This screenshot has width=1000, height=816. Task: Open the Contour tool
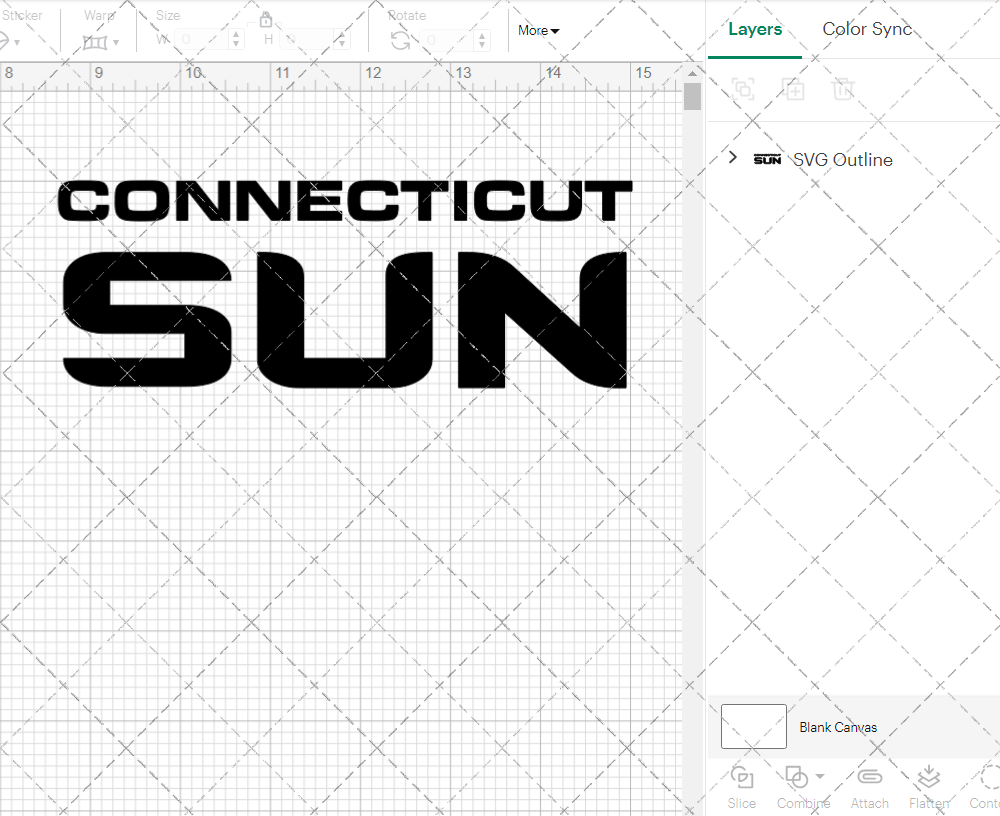click(985, 787)
